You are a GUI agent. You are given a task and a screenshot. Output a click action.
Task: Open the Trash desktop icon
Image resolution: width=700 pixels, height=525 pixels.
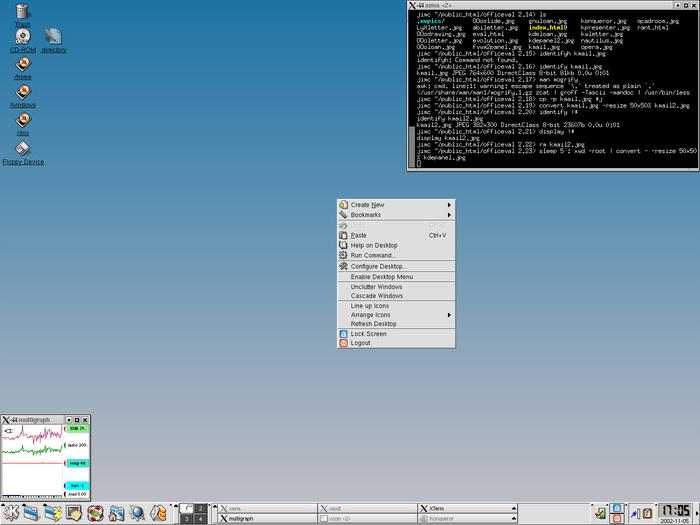(22, 11)
